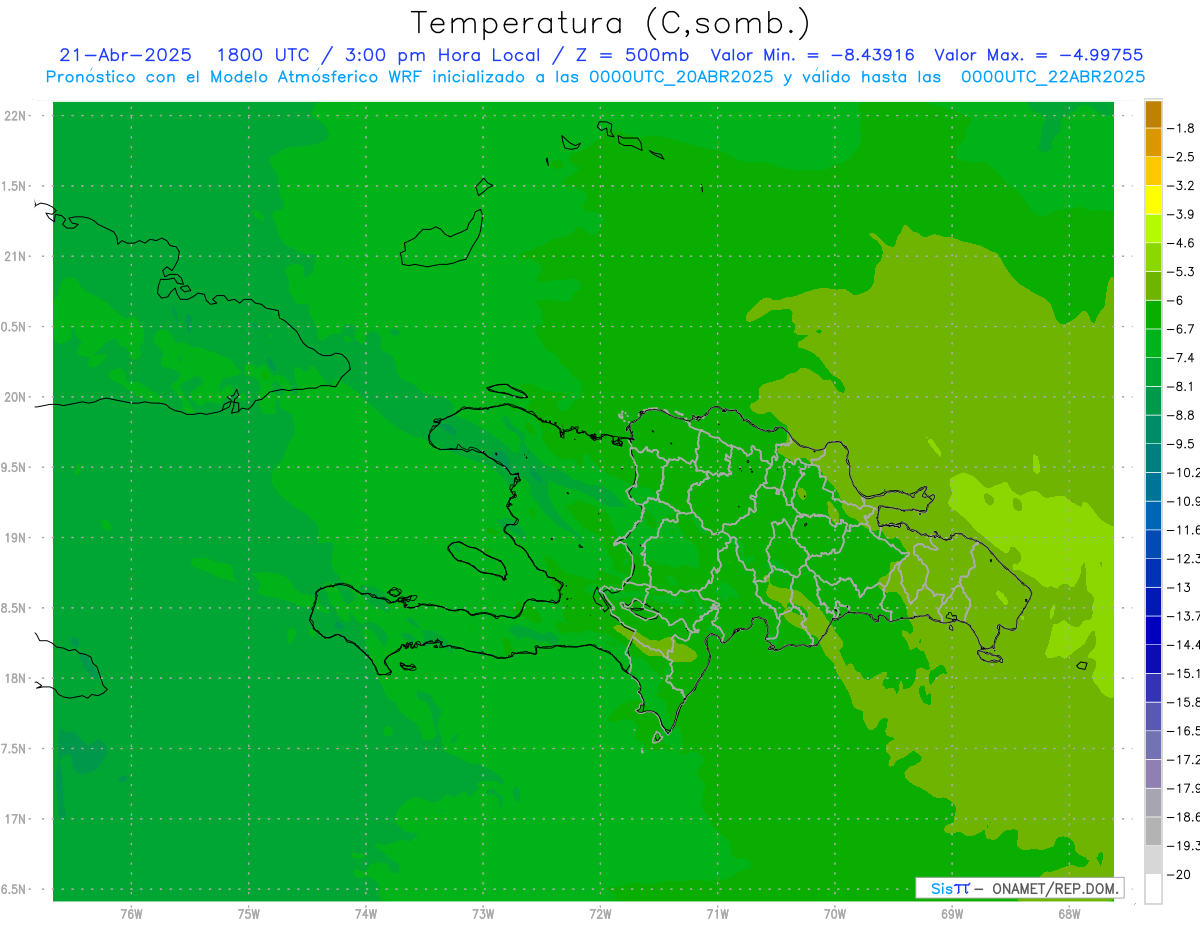This screenshot has height=927, width=1200.
Task: Click the '70W' longitude label
Action: coord(835,914)
